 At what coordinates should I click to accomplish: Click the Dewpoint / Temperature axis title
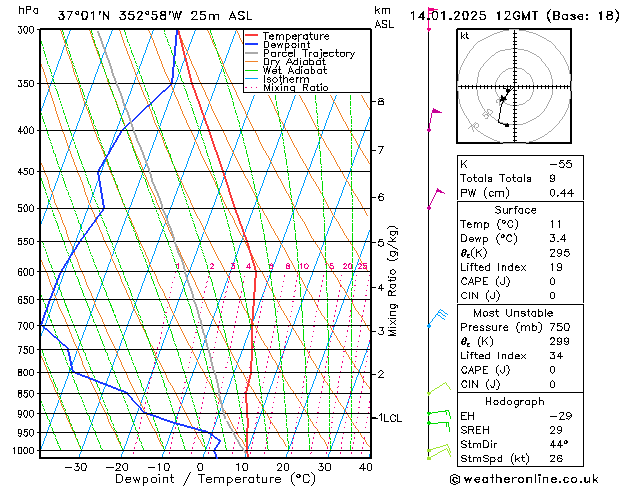coord(215,479)
